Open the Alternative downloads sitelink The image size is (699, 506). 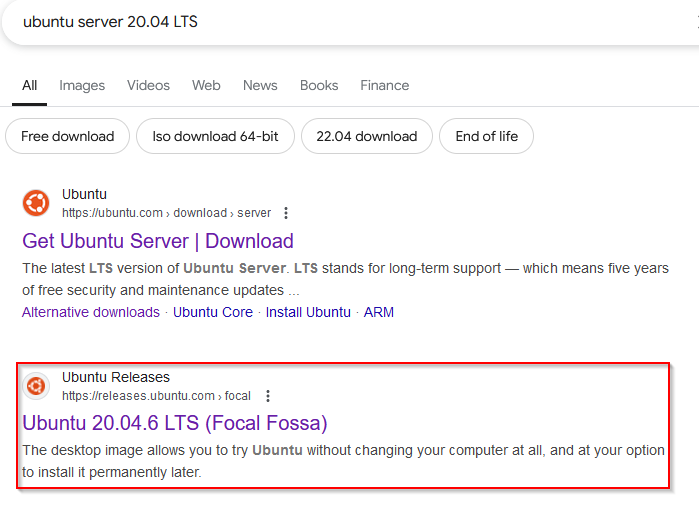coord(90,312)
